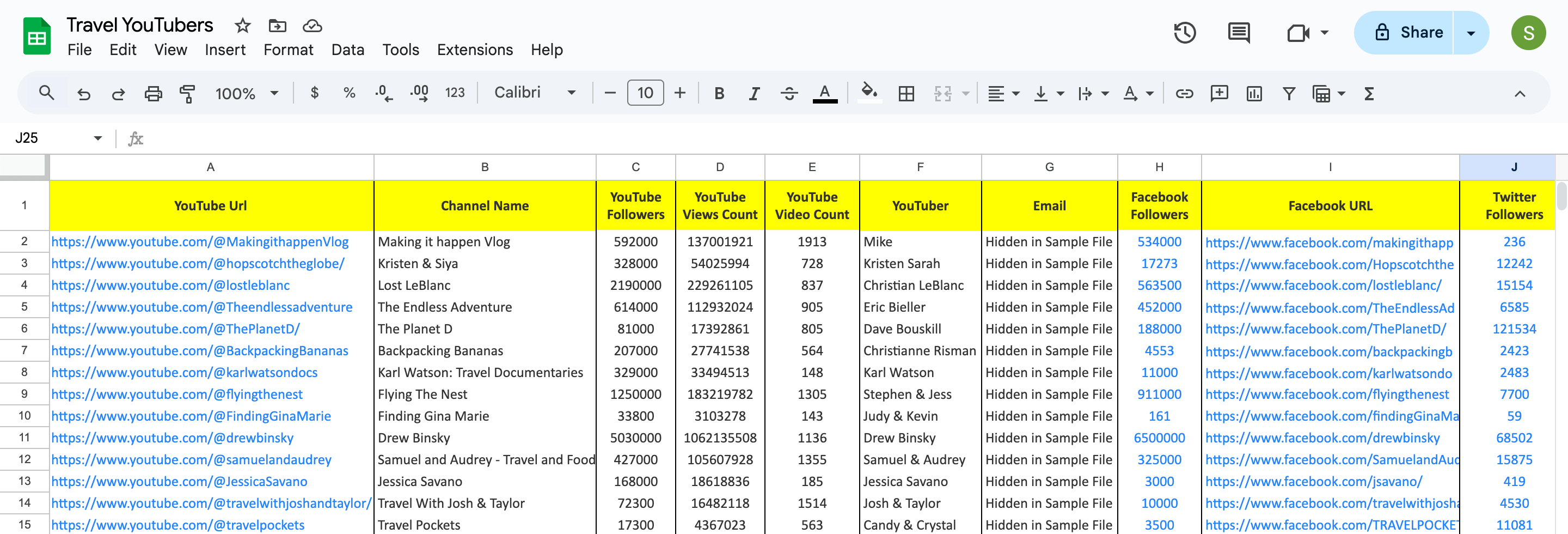The width and height of the screenshot is (1568, 534).
Task: Expand the text wrapping dropdown
Action: click(x=1105, y=94)
